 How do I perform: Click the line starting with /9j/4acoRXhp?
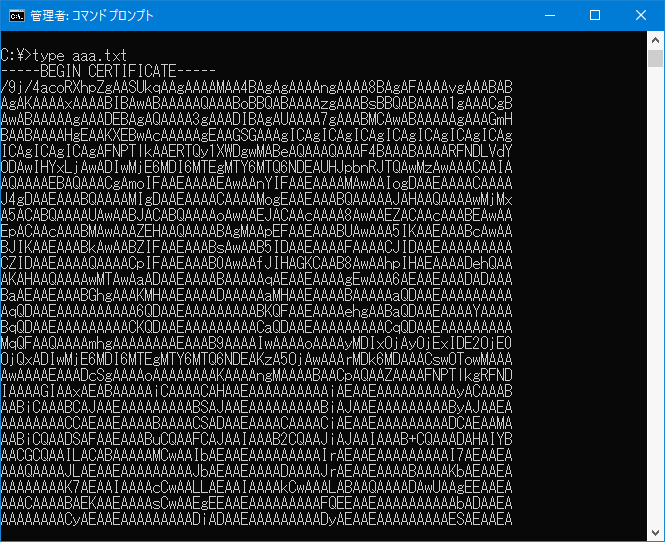(x=257, y=87)
